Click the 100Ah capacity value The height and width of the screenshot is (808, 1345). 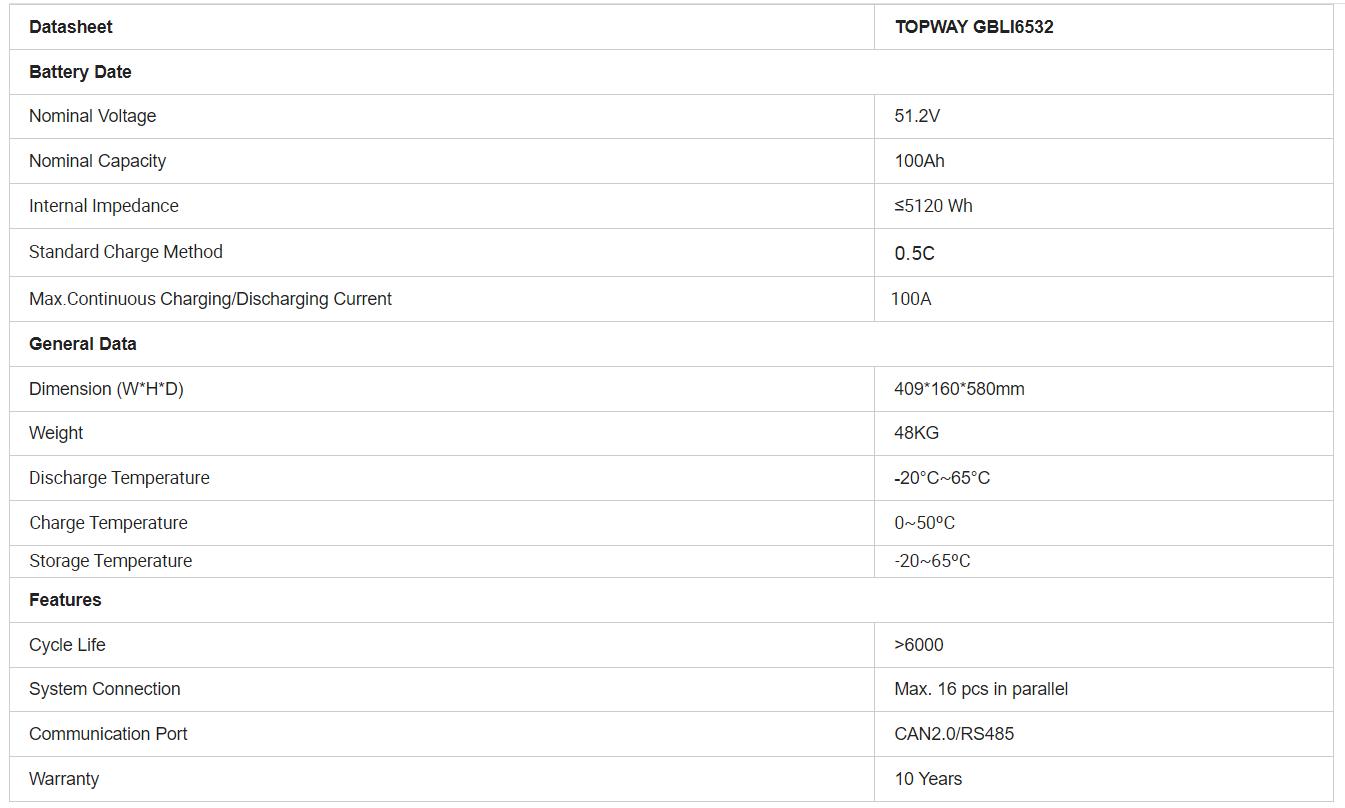tap(919, 161)
